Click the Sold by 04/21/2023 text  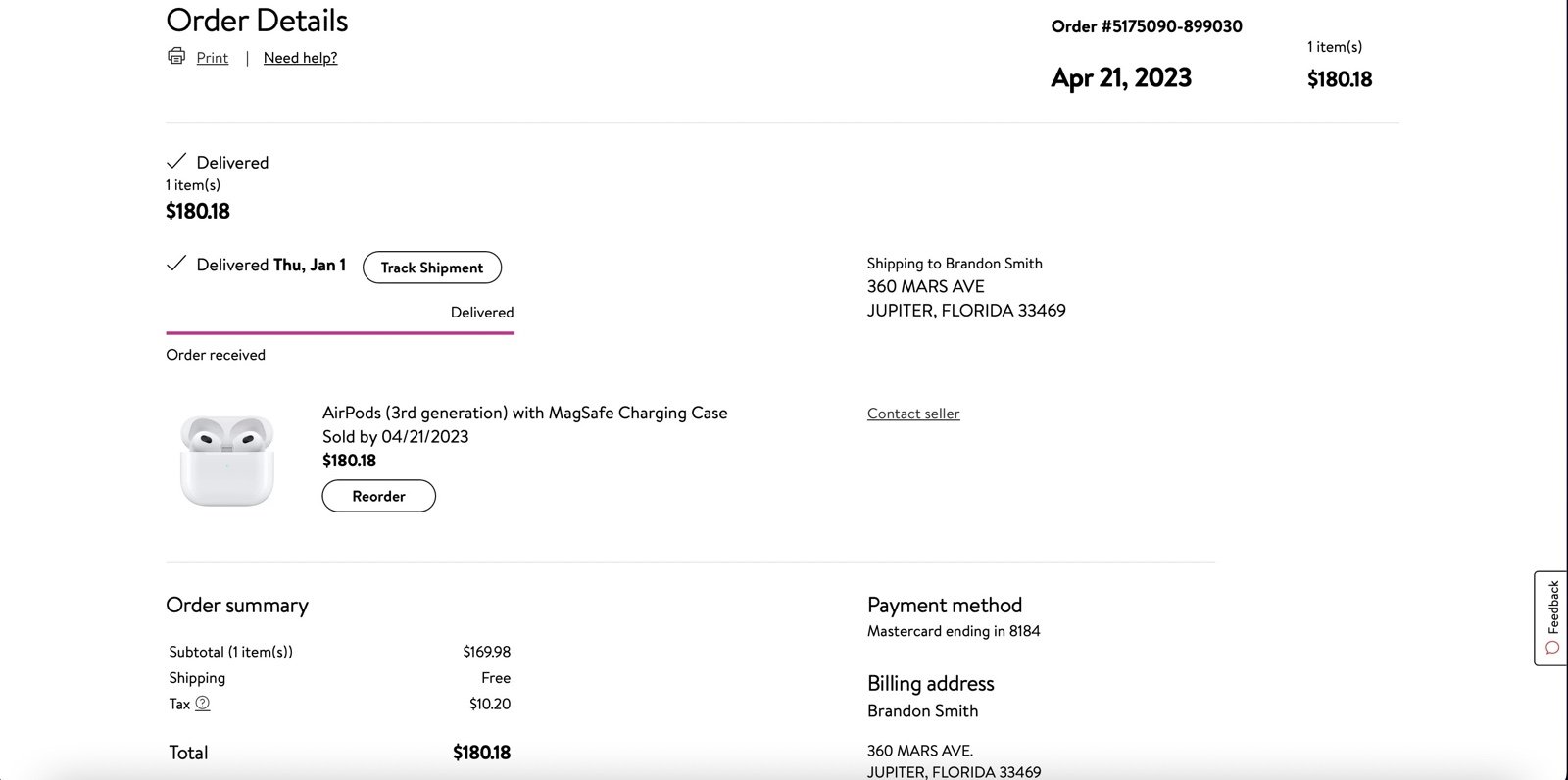[x=396, y=437]
